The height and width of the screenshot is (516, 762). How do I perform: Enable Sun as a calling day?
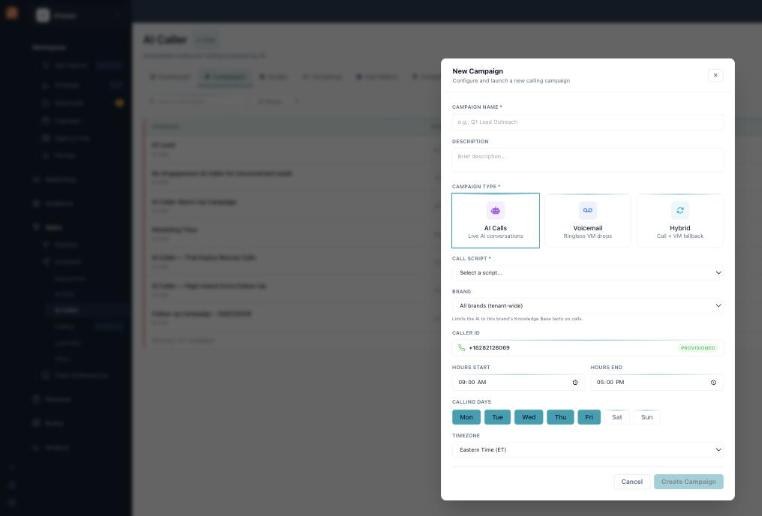pos(647,417)
